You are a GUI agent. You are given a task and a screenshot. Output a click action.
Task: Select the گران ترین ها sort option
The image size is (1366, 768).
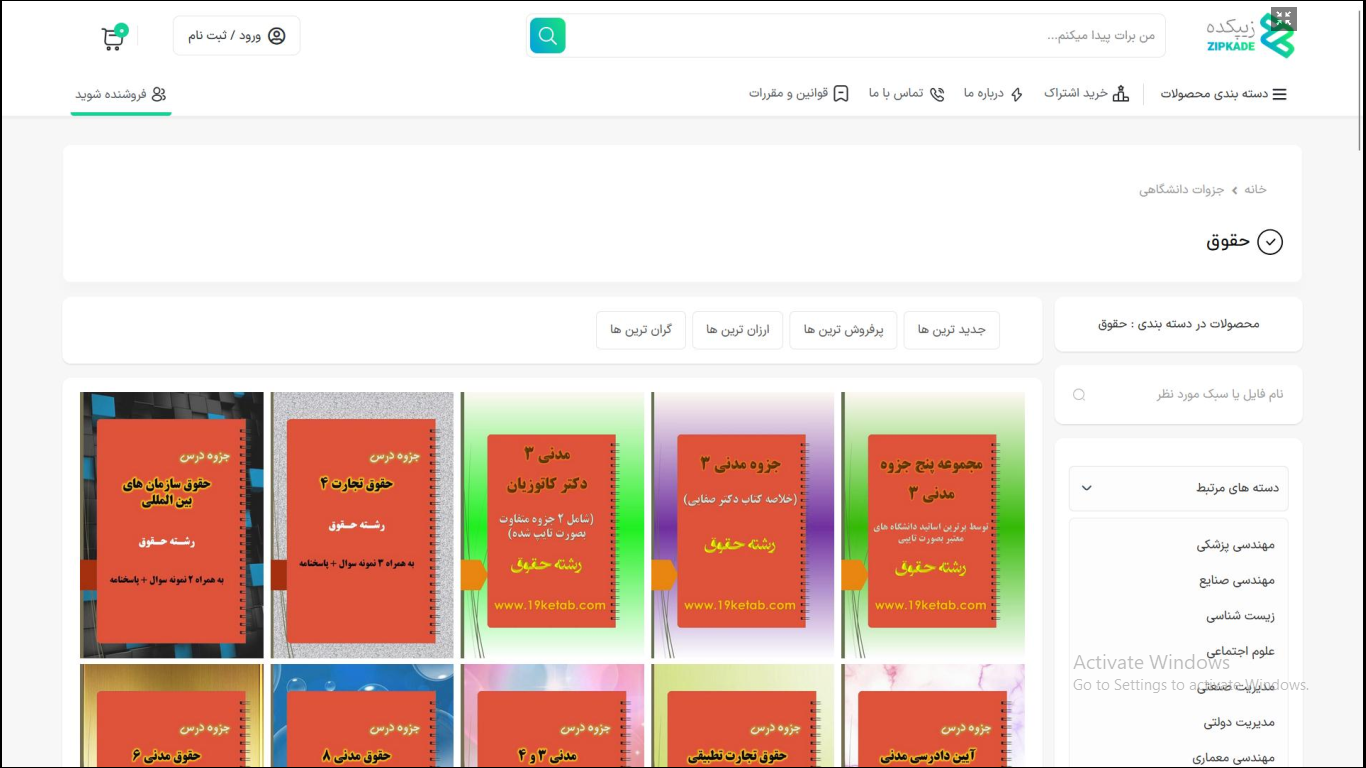coord(641,330)
